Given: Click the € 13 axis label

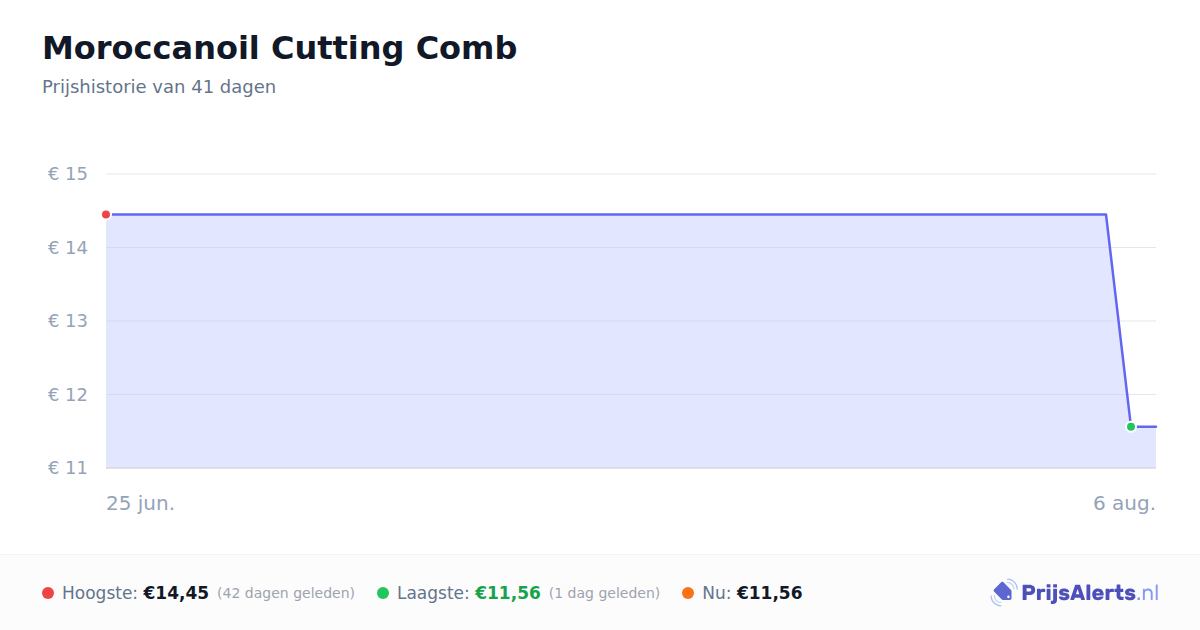Looking at the screenshot, I should pos(68,321).
